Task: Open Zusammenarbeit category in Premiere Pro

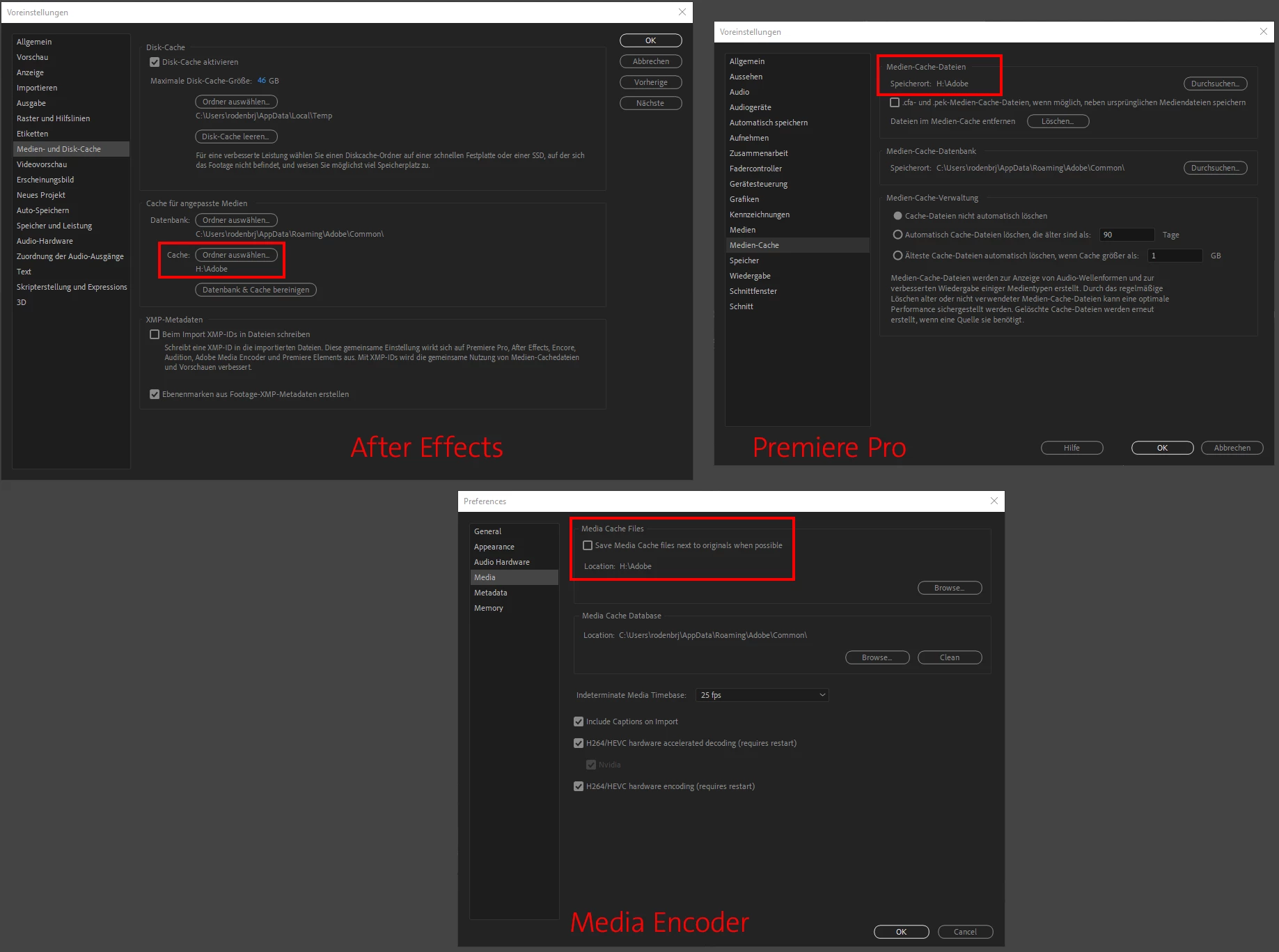Action: 797,153
